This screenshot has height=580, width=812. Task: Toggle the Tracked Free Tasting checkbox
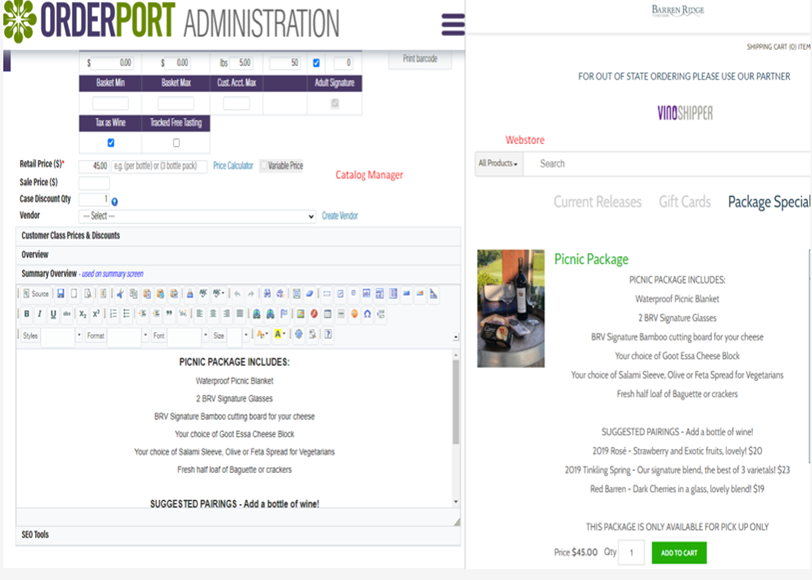click(176, 142)
